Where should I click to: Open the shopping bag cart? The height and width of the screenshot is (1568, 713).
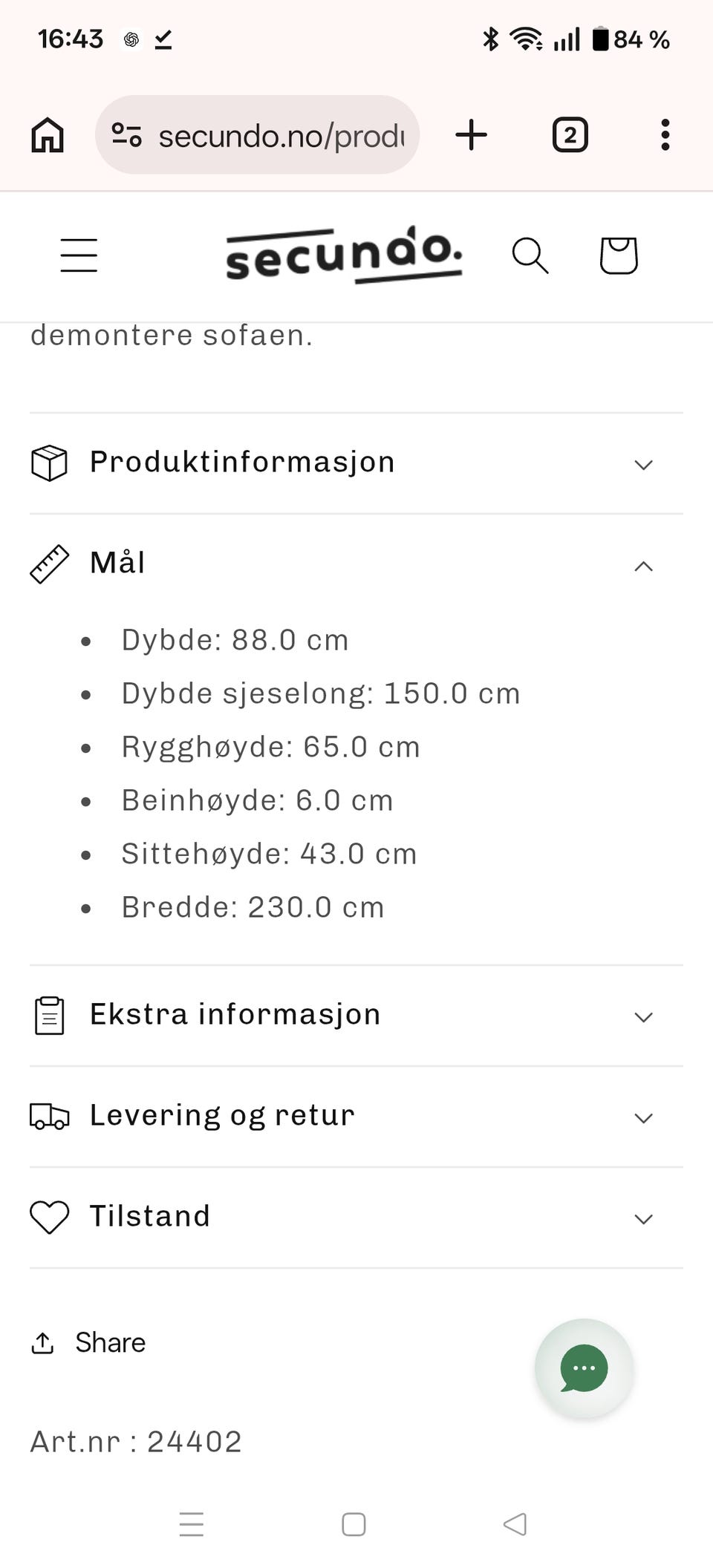[619, 256]
